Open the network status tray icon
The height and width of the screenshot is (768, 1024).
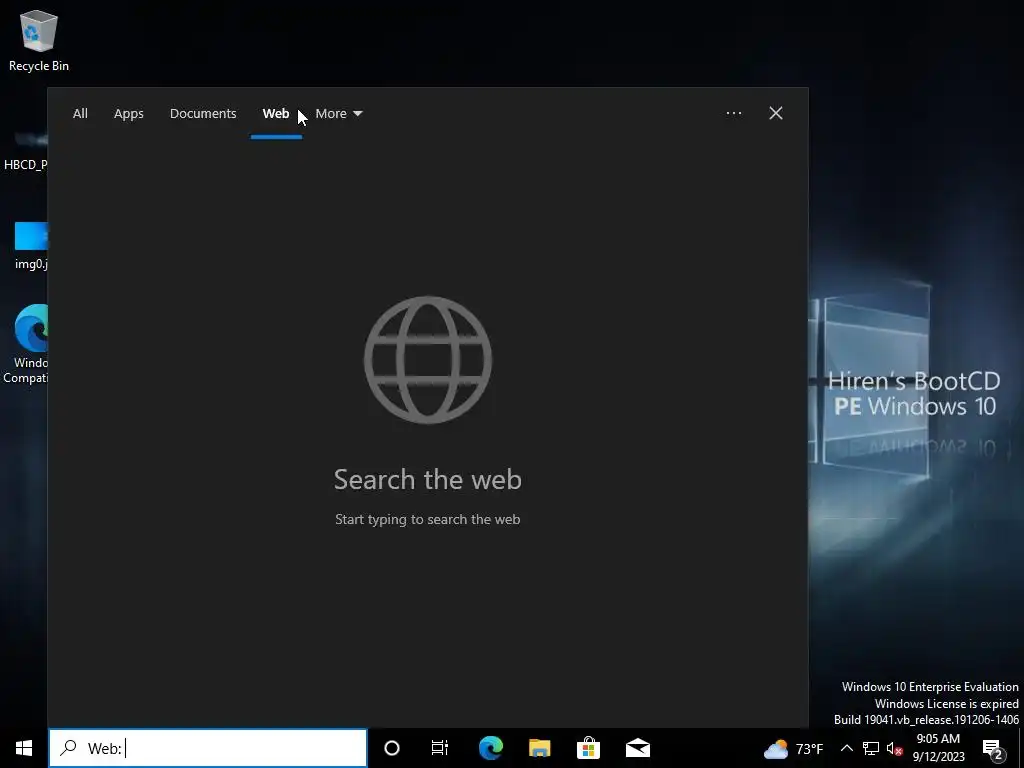coord(871,748)
